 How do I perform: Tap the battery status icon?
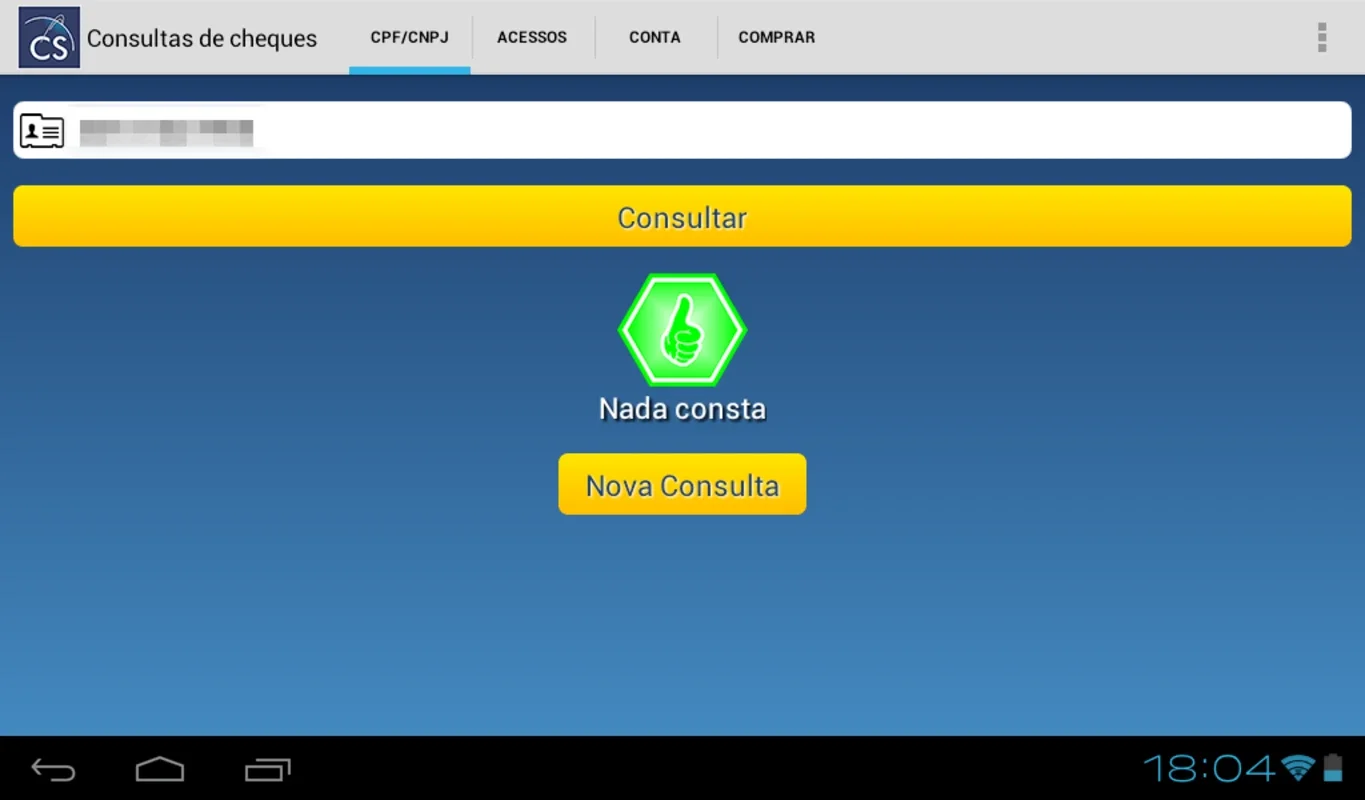[1333, 768]
